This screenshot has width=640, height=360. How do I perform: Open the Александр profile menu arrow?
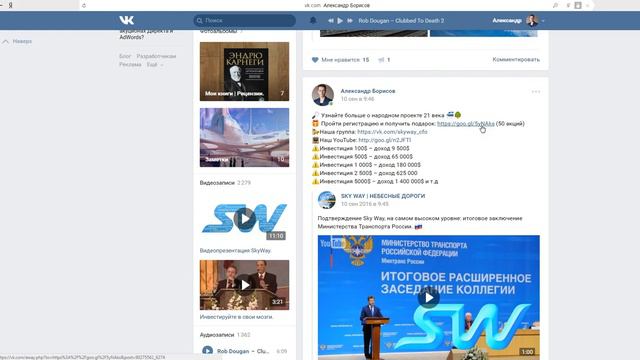click(x=543, y=20)
